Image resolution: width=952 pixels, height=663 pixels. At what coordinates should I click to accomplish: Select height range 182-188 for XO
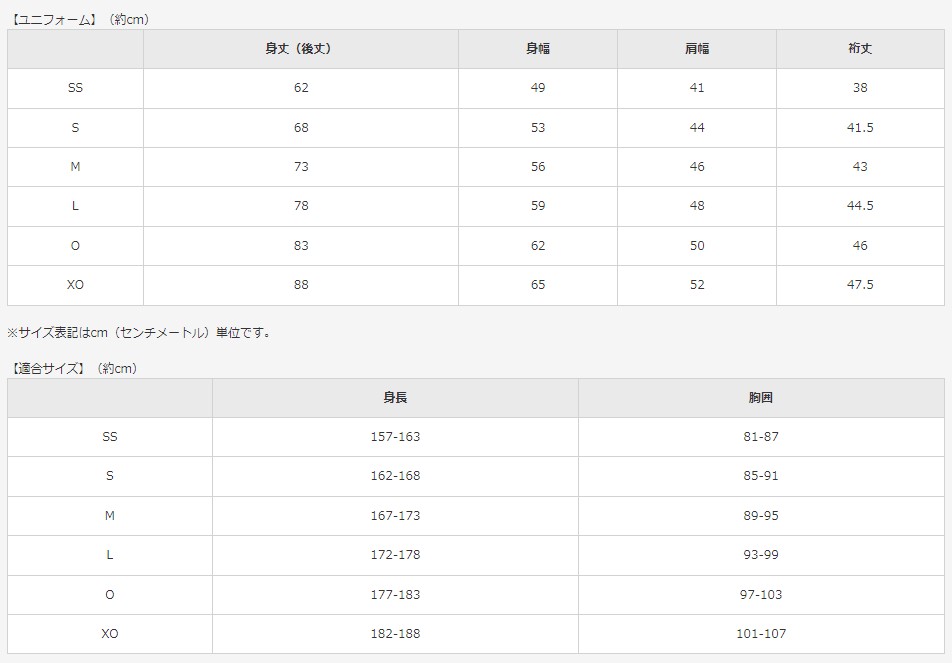pos(395,634)
